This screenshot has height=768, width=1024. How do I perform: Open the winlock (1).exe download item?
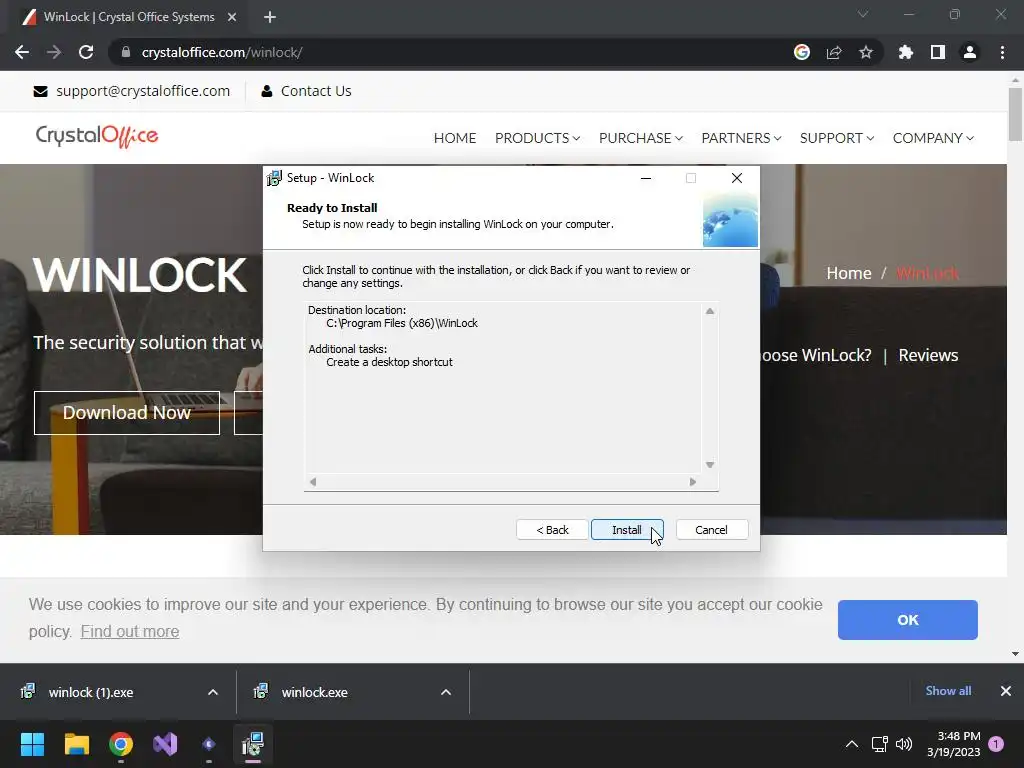pyautogui.click(x=91, y=692)
